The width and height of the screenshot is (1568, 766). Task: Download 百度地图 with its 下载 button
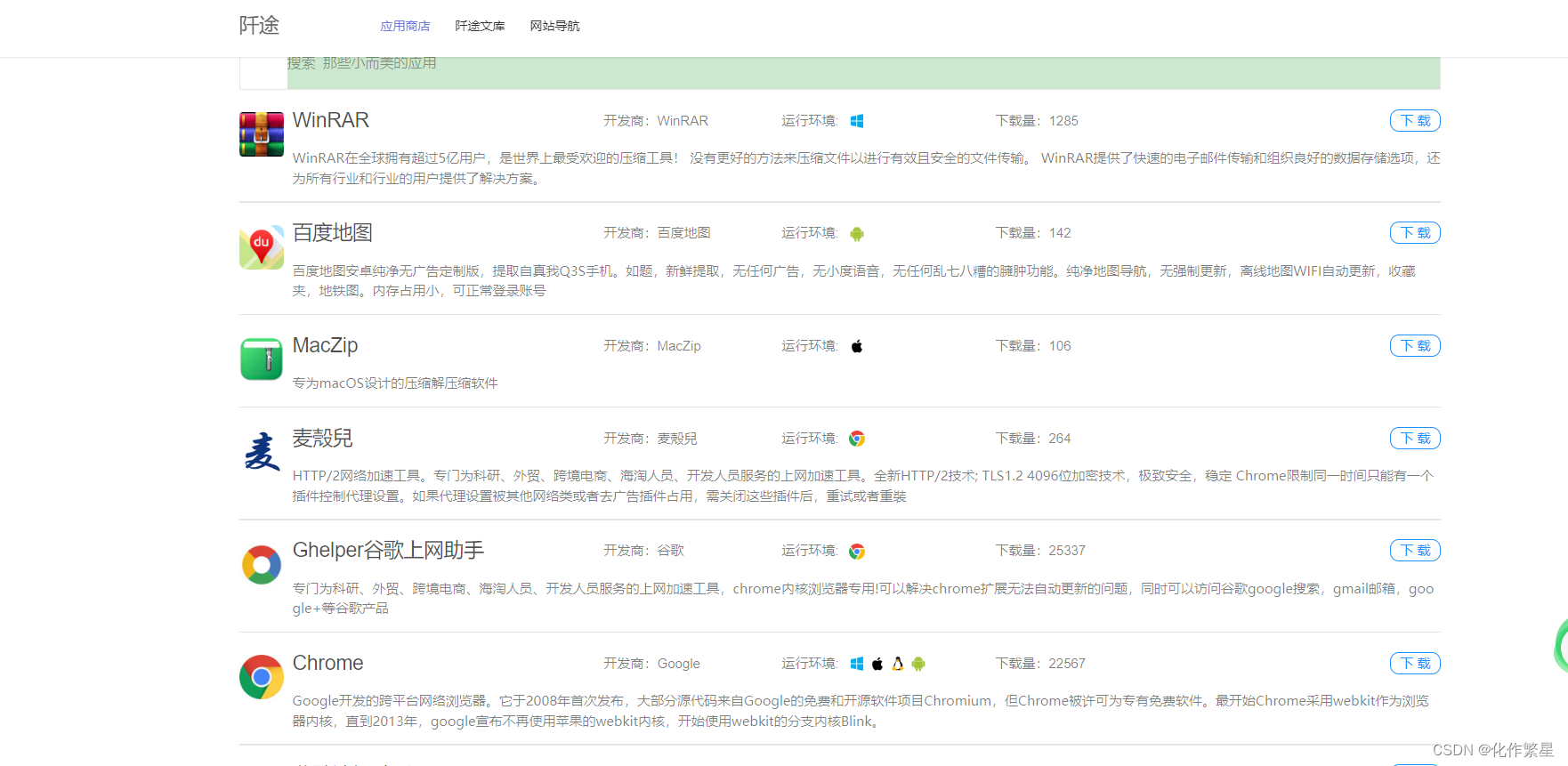1415,232
